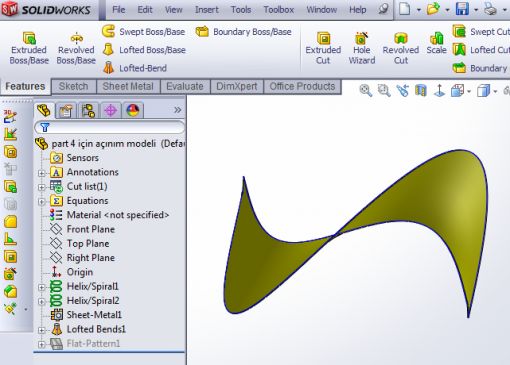Open the display style dropdown arrow
This screenshot has height=365, width=510.
(x=495, y=91)
